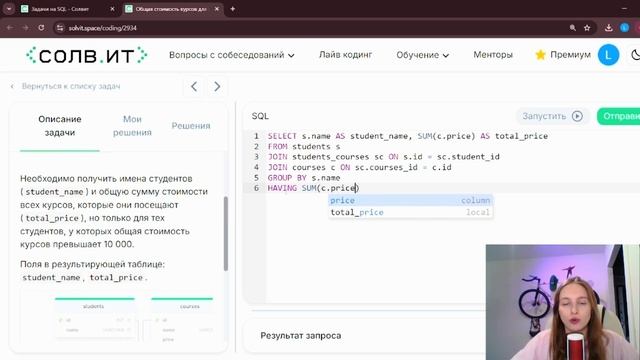Go forward in browser history

pyautogui.click(x=25, y=28)
